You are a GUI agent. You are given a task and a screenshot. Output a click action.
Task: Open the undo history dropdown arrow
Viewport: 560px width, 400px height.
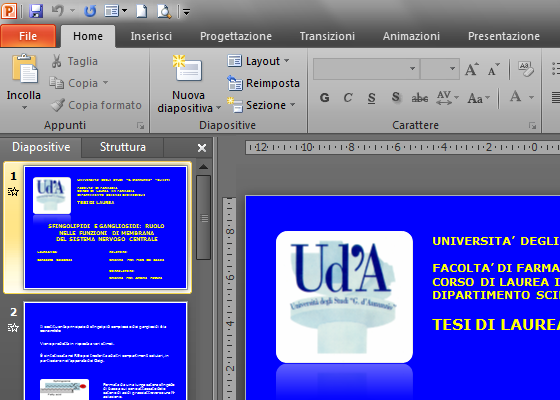point(72,11)
